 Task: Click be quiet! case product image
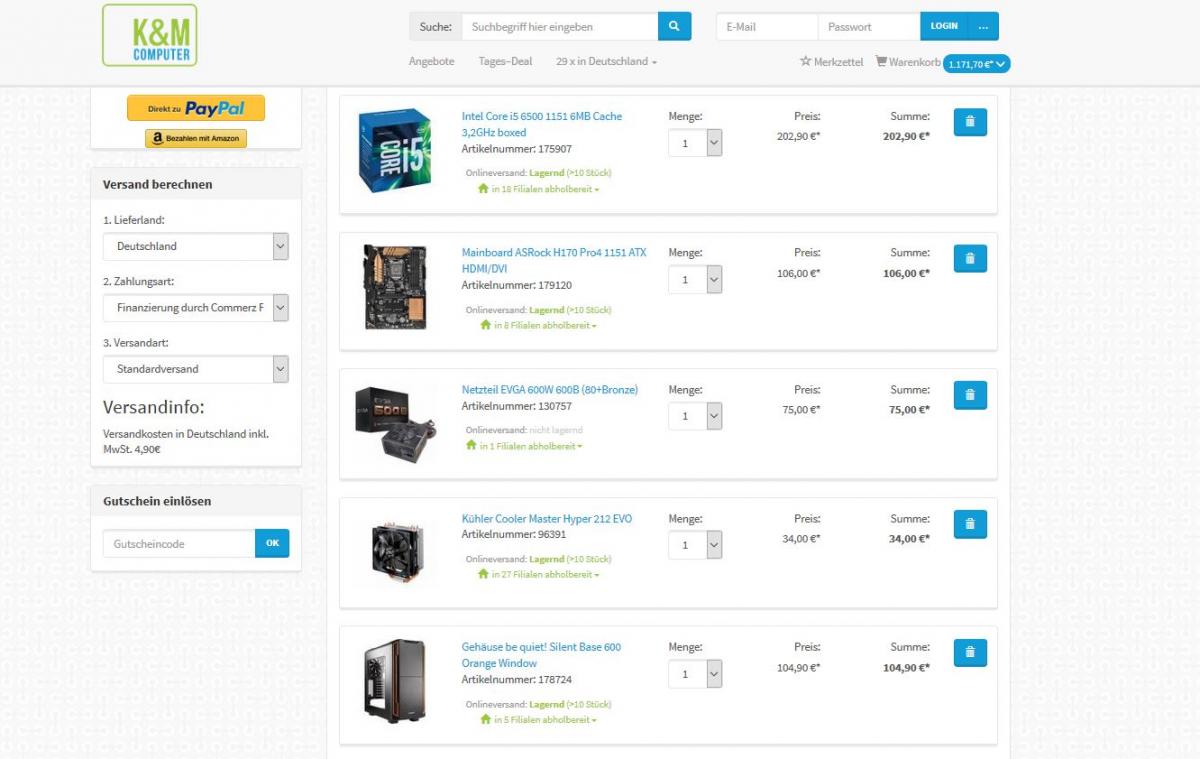coord(395,682)
